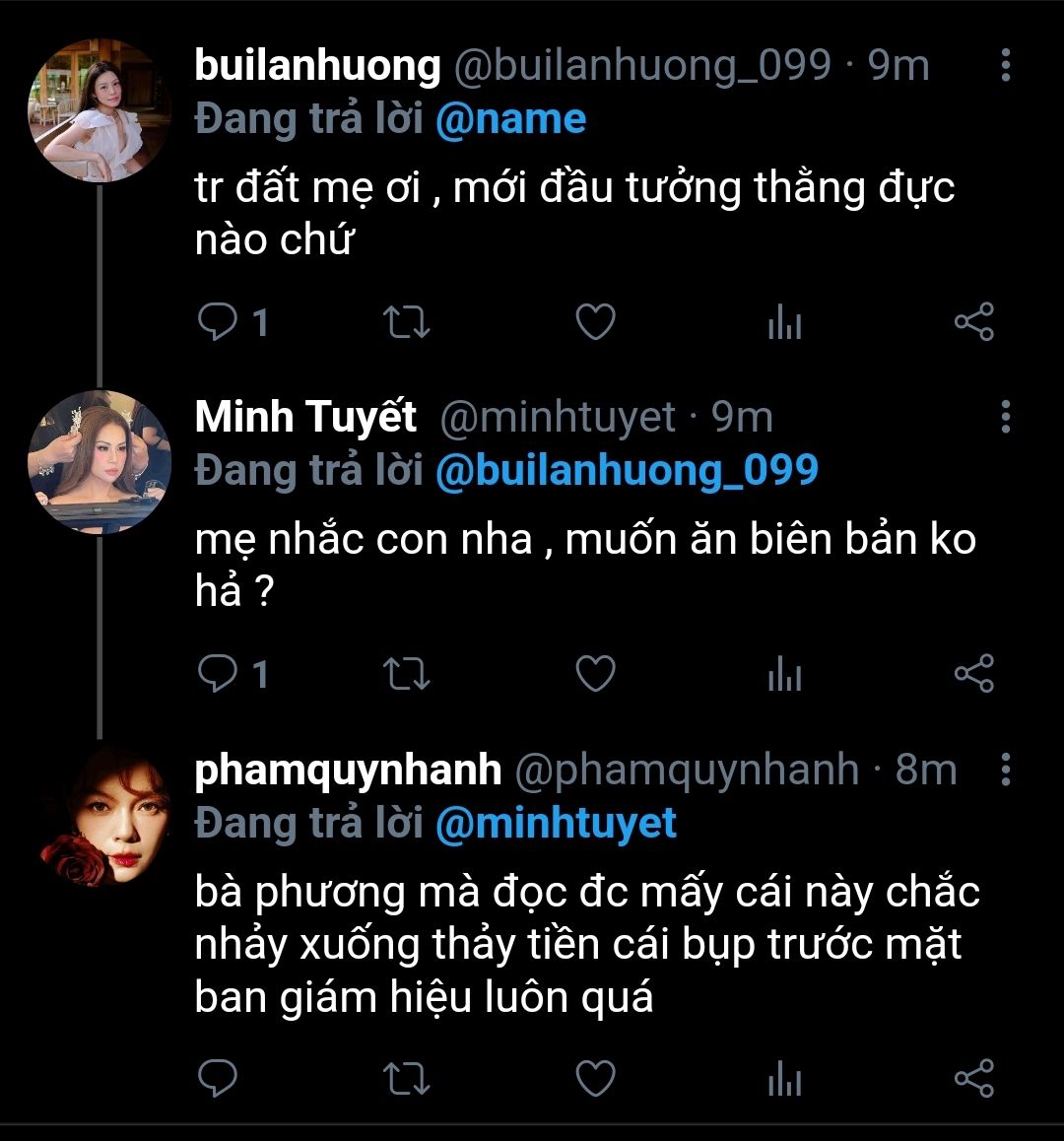Share Minh Tuyết's tweet

(x=974, y=674)
